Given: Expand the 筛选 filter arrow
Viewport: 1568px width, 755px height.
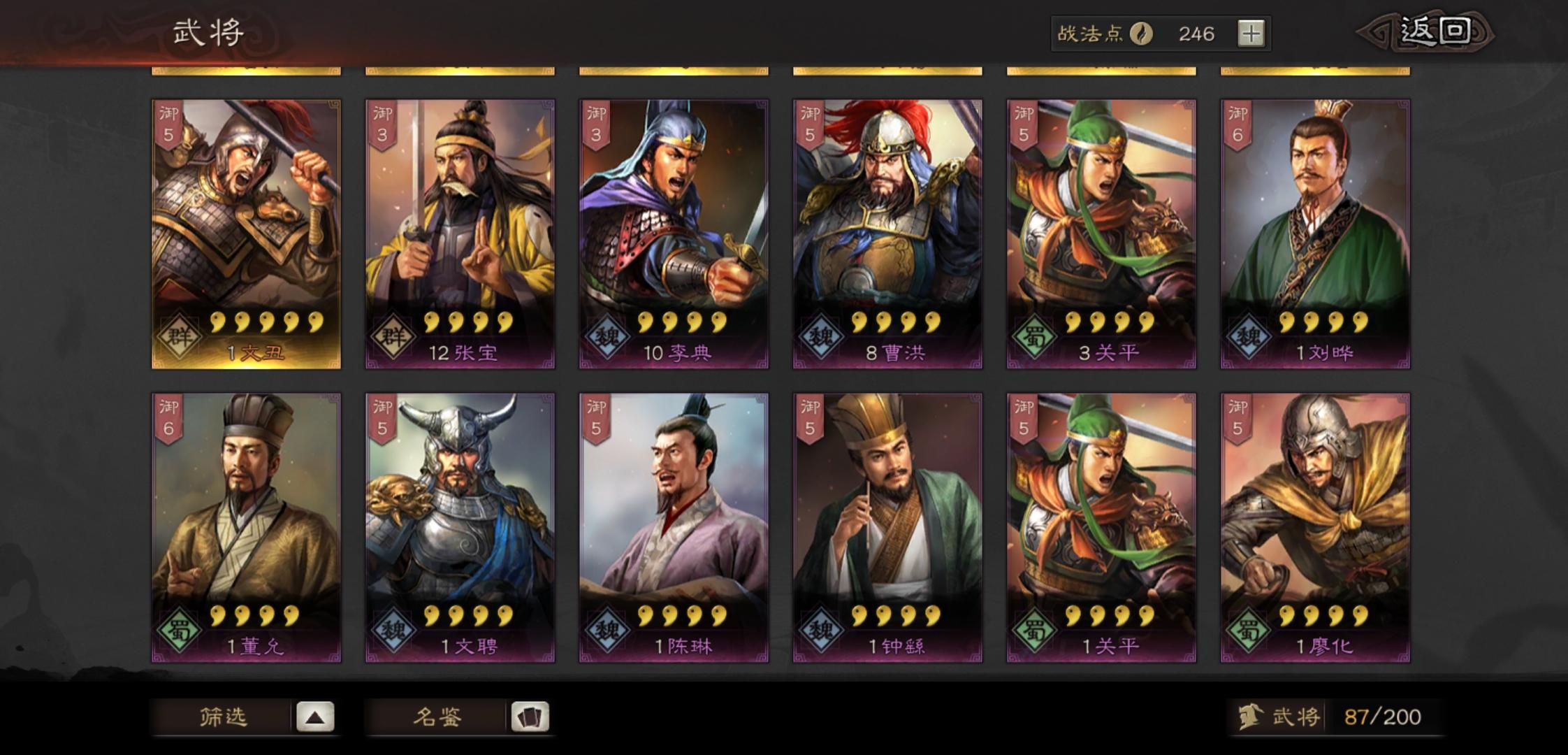Looking at the screenshot, I should (x=315, y=717).
